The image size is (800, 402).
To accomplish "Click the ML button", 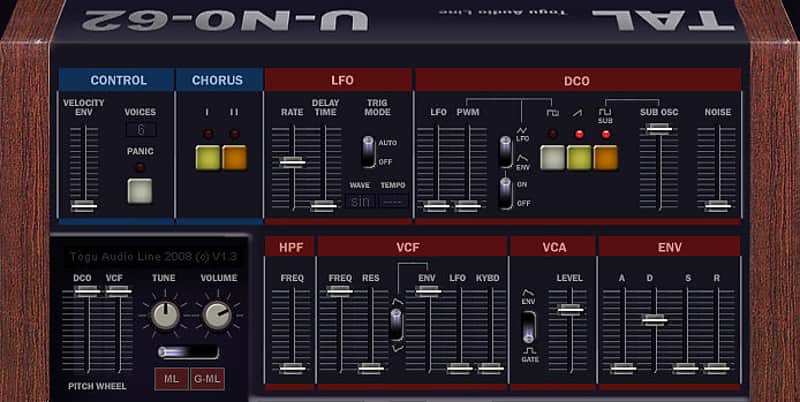I will [x=171, y=379].
